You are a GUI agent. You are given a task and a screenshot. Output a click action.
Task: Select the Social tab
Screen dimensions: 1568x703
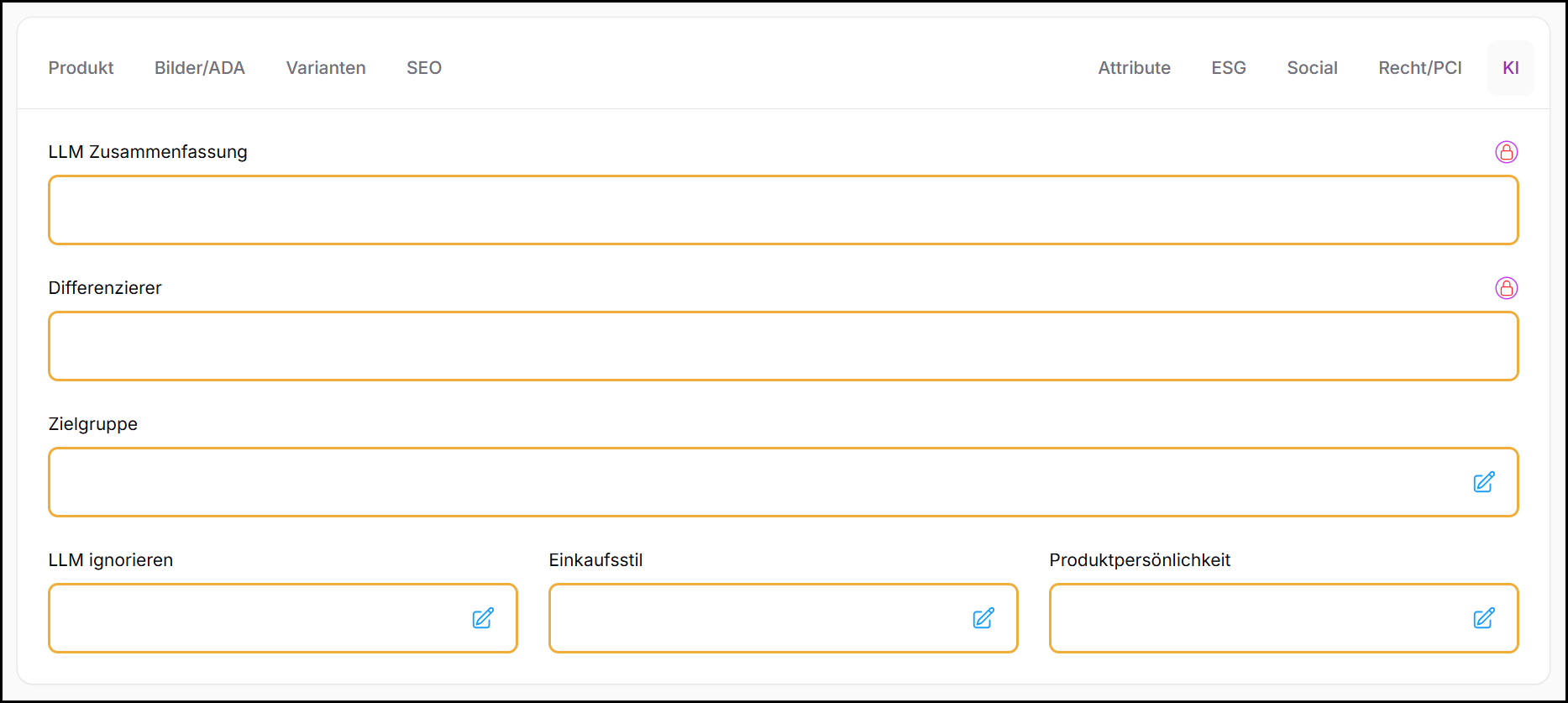click(1312, 68)
